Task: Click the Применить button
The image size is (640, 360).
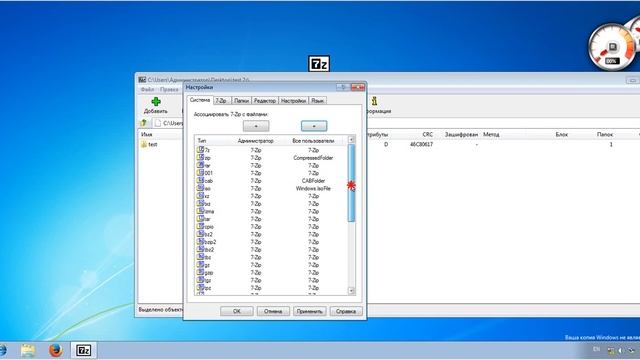Action: 310,311
